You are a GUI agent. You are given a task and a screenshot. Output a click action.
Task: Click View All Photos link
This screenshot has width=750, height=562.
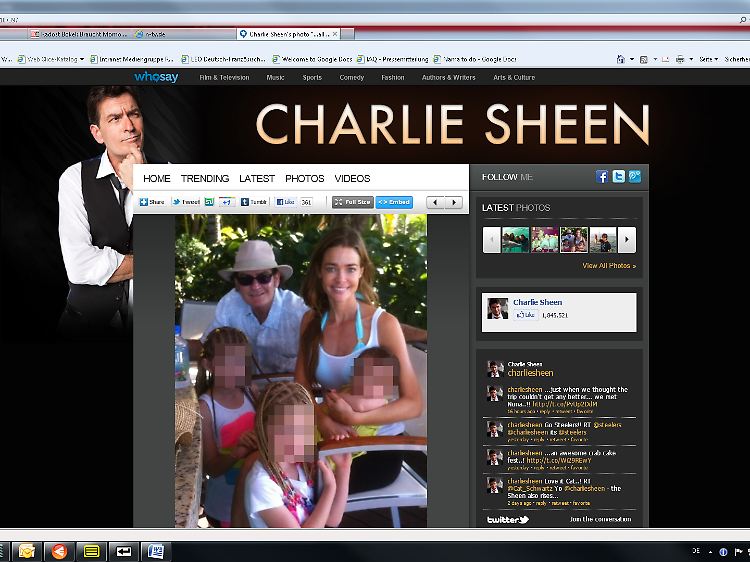[609, 265]
